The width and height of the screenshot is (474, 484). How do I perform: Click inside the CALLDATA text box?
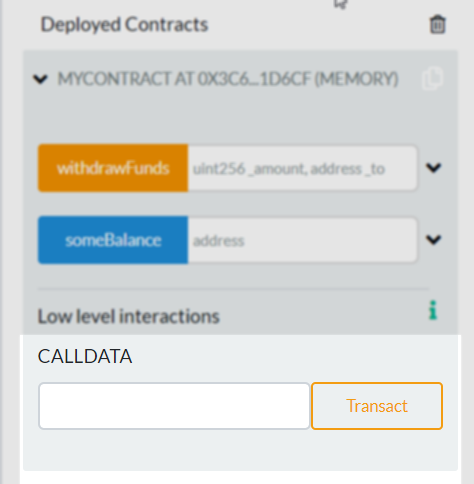pos(174,406)
